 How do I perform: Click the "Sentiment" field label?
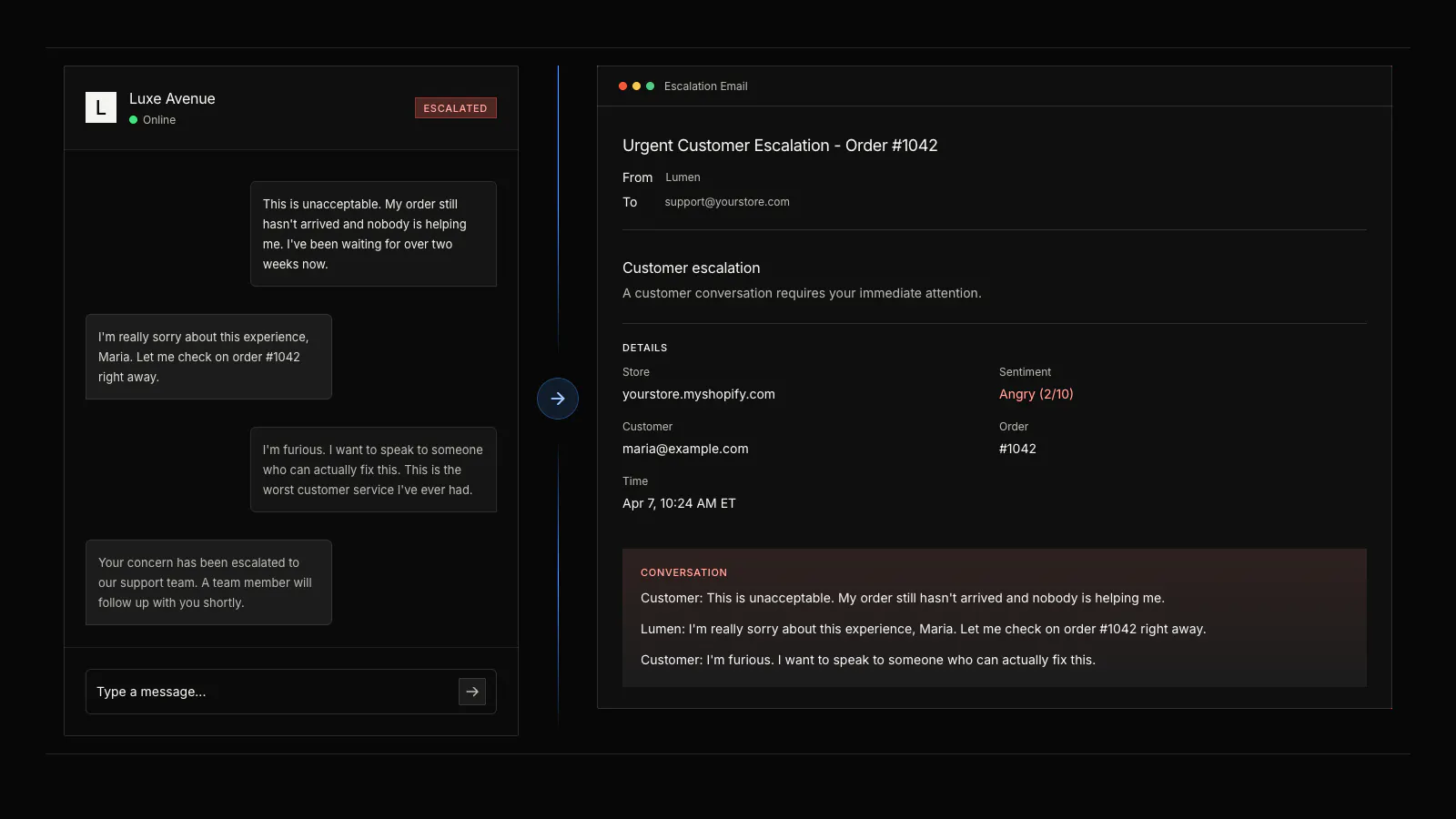click(1025, 372)
